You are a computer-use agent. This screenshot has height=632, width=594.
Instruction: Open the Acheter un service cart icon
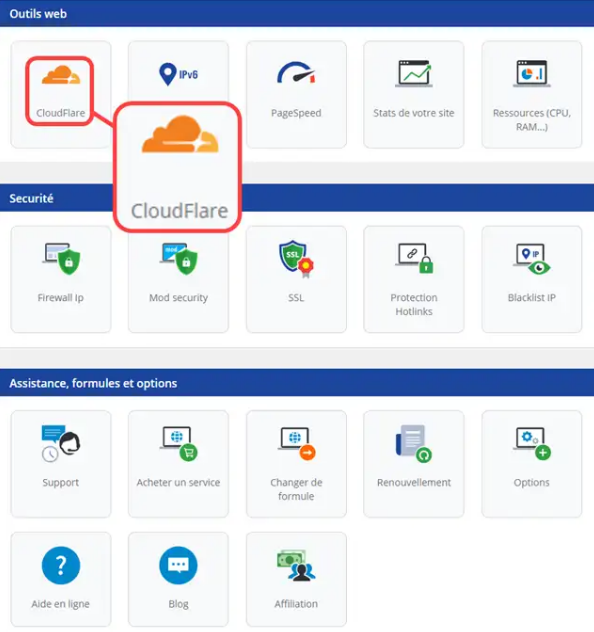[x=179, y=443]
